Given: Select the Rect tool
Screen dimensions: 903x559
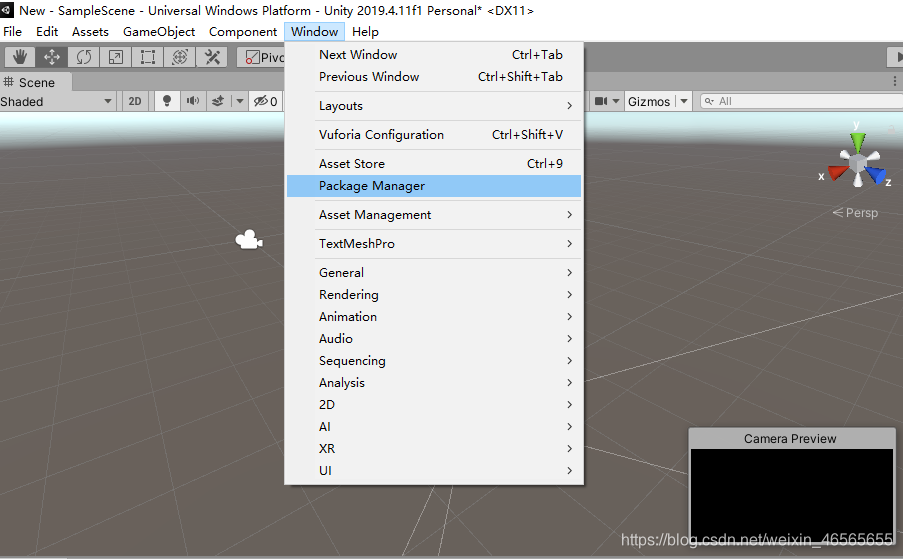Looking at the screenshot, I should click(x=148, y=57).
